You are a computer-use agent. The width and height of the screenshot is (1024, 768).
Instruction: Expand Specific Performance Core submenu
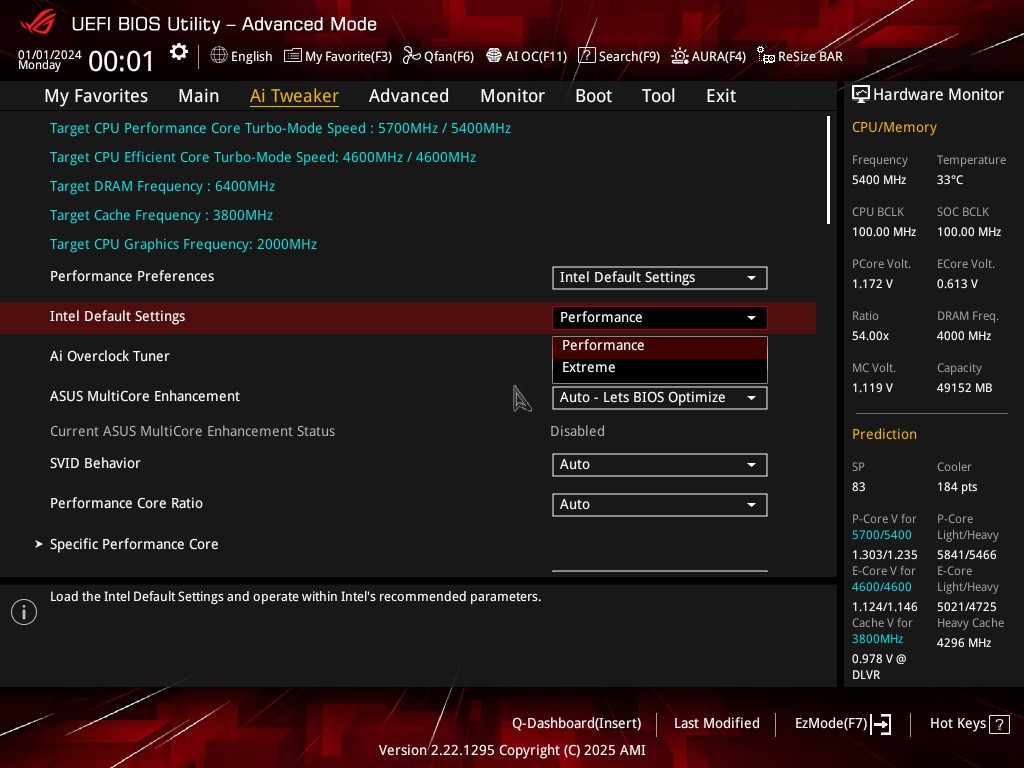(134, 544)
